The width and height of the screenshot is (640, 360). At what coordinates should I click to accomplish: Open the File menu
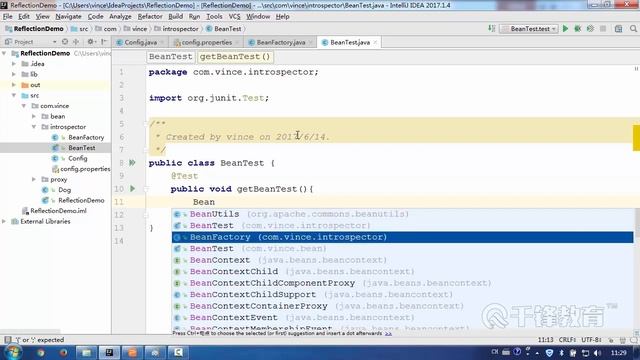click(7, 16)
